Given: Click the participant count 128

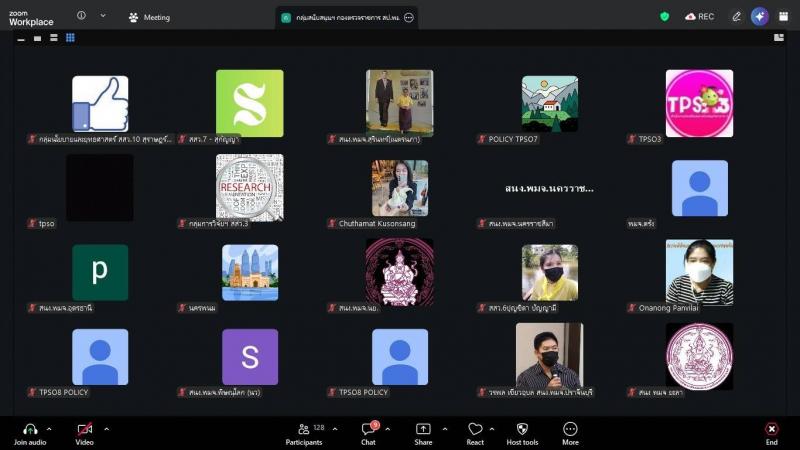Looking at the screenshot, I should (x=319, y=428).
